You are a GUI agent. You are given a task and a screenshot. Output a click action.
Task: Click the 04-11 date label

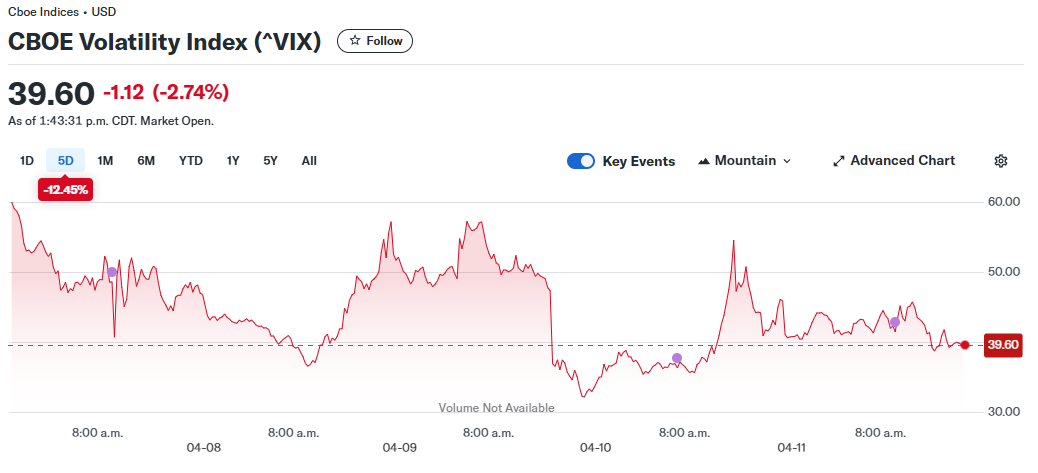click(792, 448)
